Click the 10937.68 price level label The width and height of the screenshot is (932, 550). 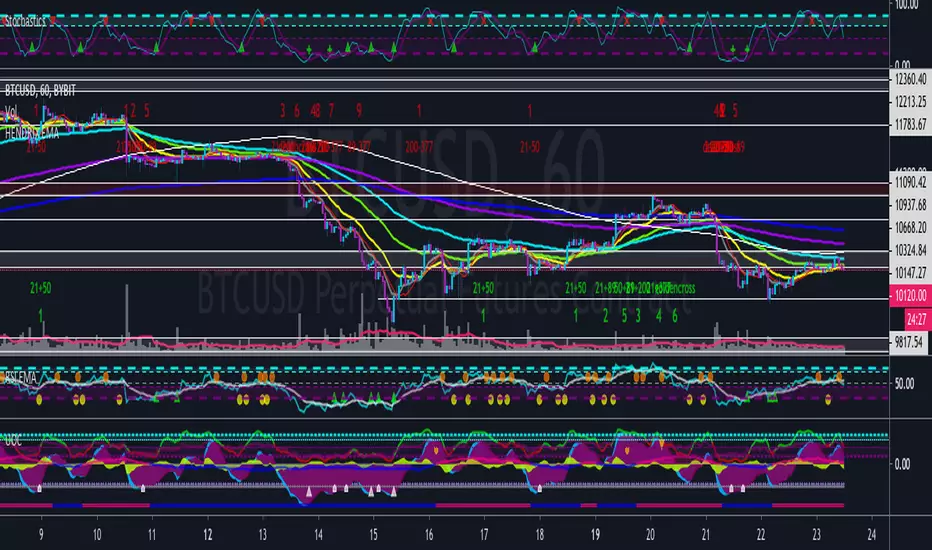[911, 205]
